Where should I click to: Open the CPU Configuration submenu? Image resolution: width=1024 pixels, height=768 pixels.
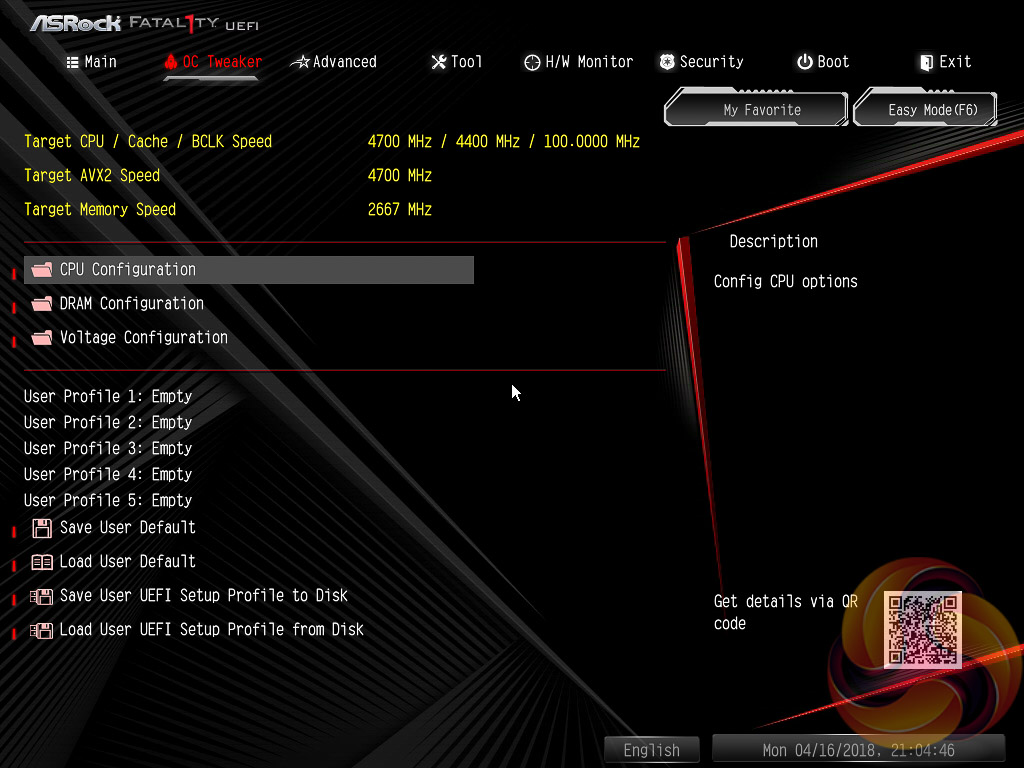[x=249, y=270]
